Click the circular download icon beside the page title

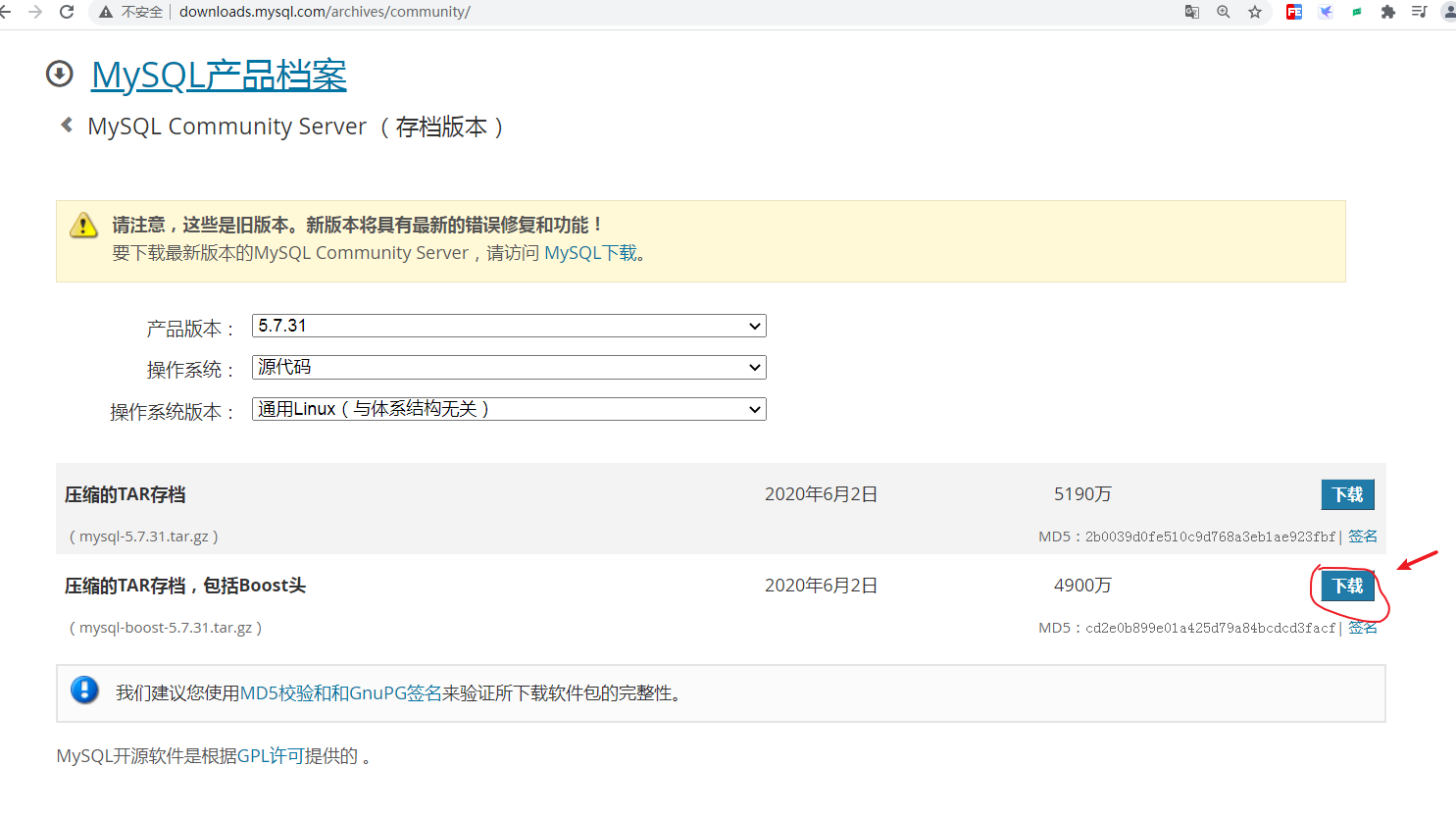pos(60,74)
